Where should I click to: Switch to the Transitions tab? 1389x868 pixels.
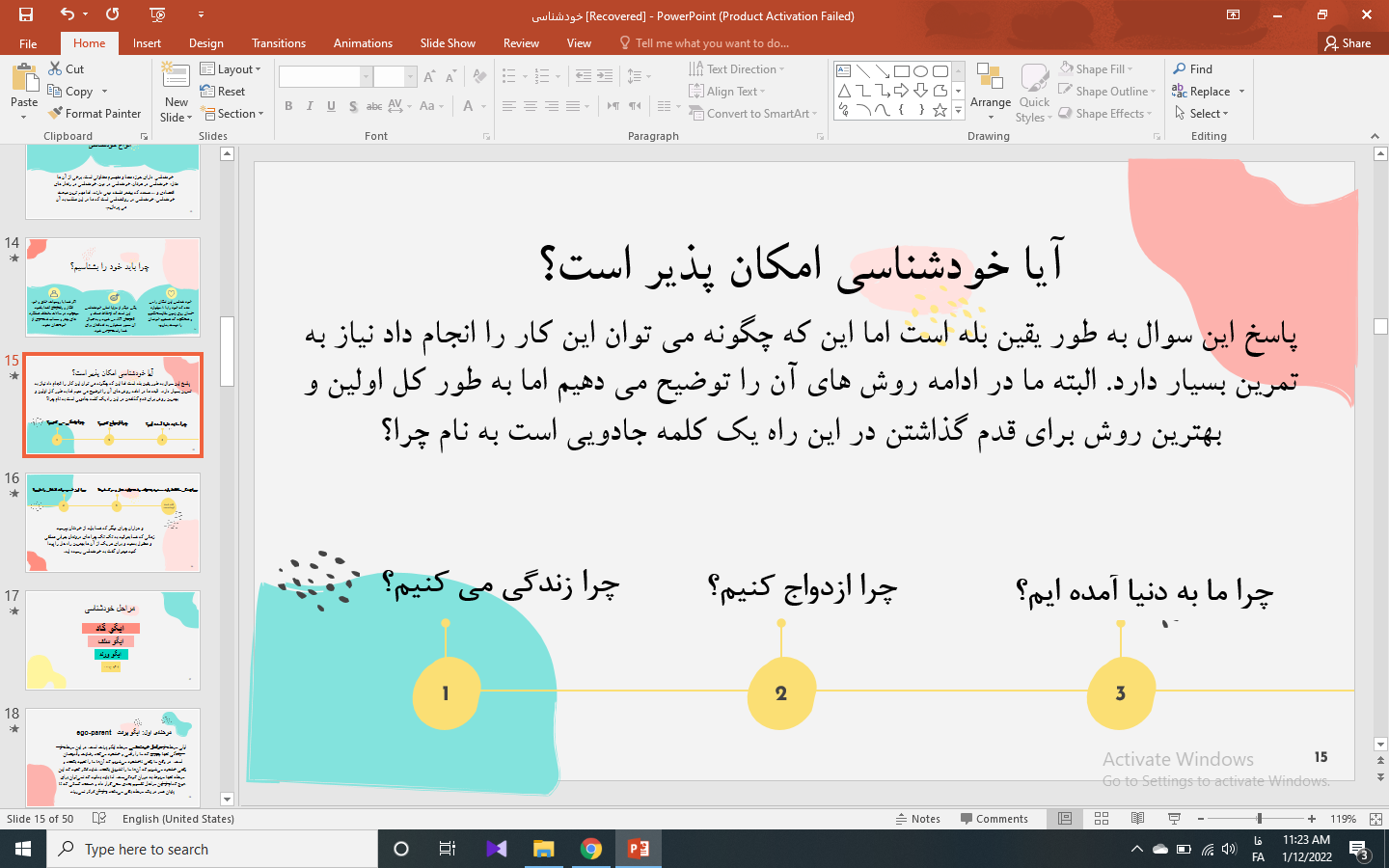click(278, 43)
